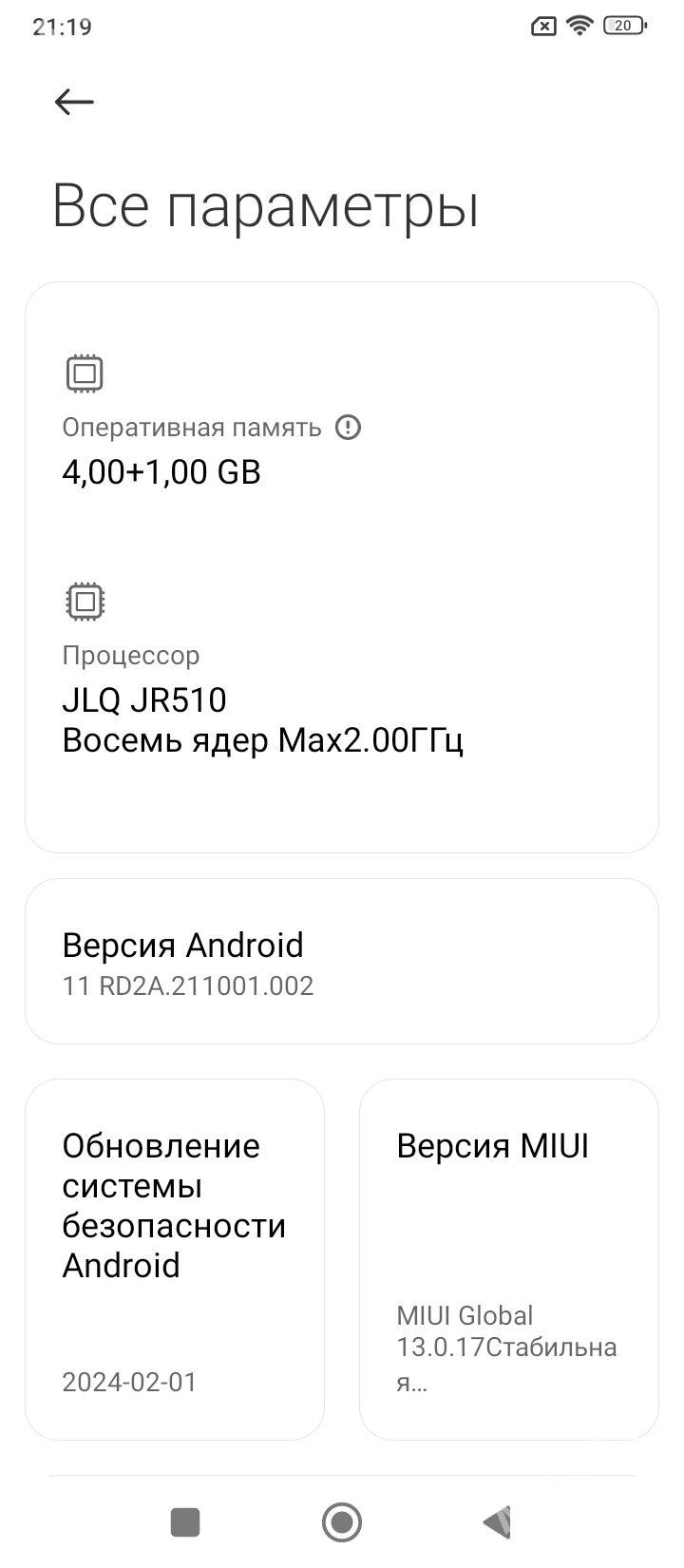
Task: Tap the Оперативная память label
Action: pyautogui.click(x=192, y=428)
